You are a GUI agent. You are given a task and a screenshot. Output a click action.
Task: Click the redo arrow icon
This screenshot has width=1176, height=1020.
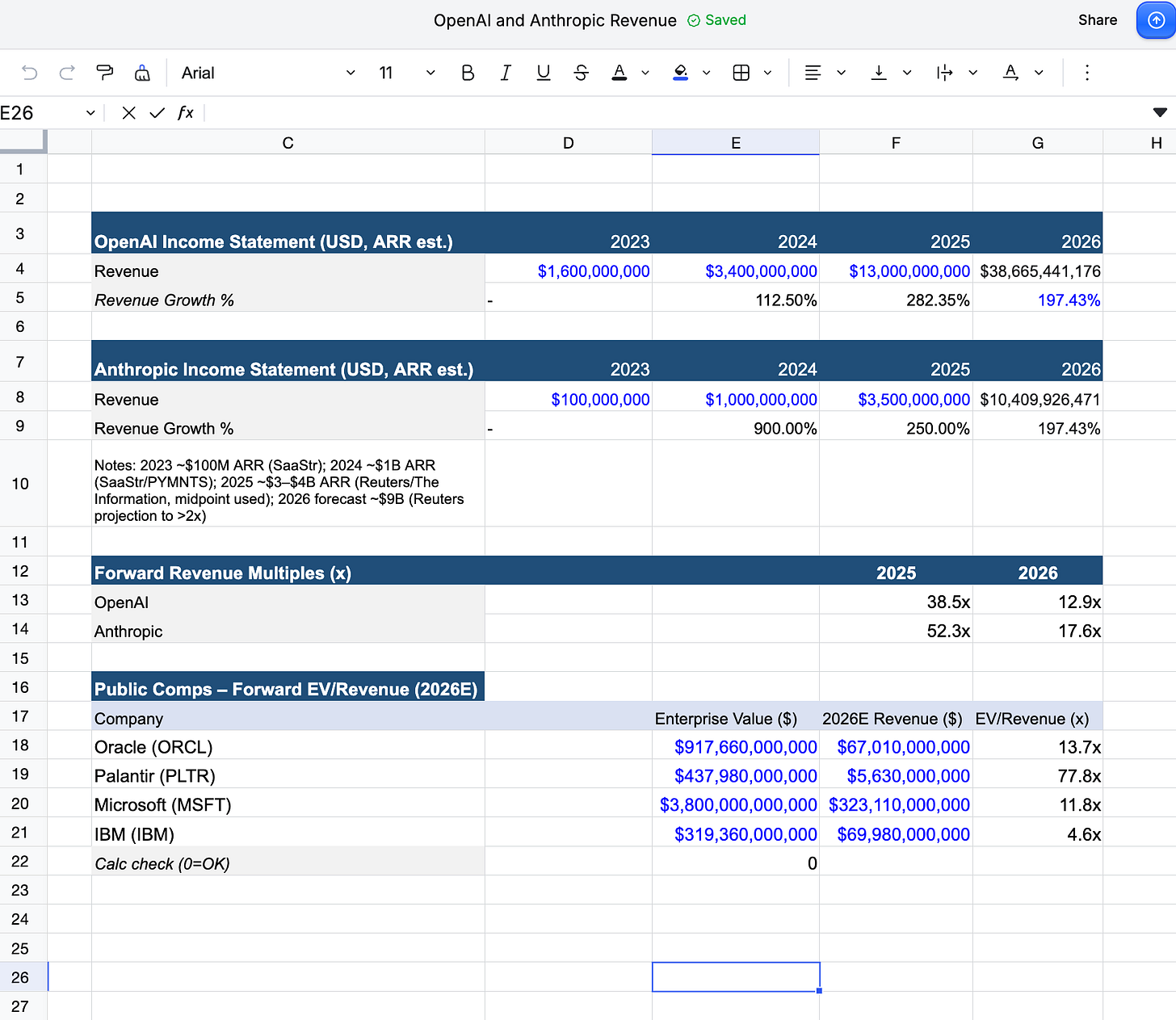(x=67, y=73)
